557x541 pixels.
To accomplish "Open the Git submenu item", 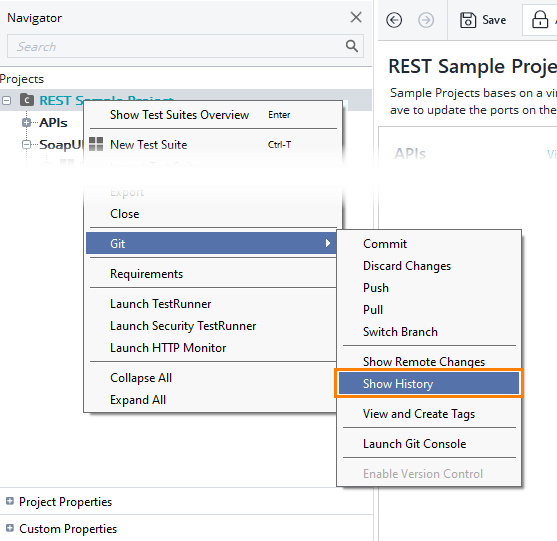I will coord(211,243).
